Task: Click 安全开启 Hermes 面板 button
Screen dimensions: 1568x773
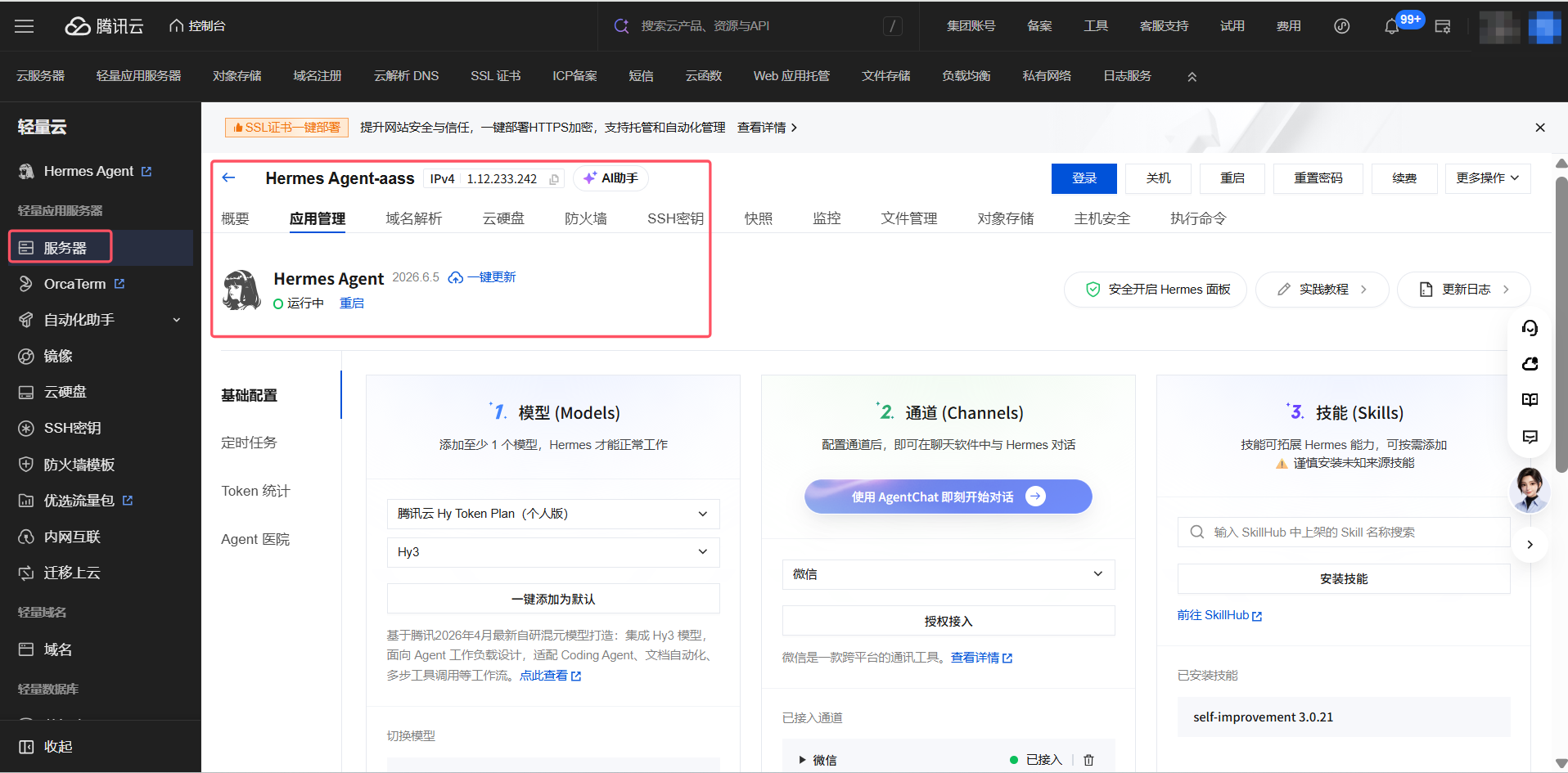Action: (x=1156, y=290)
